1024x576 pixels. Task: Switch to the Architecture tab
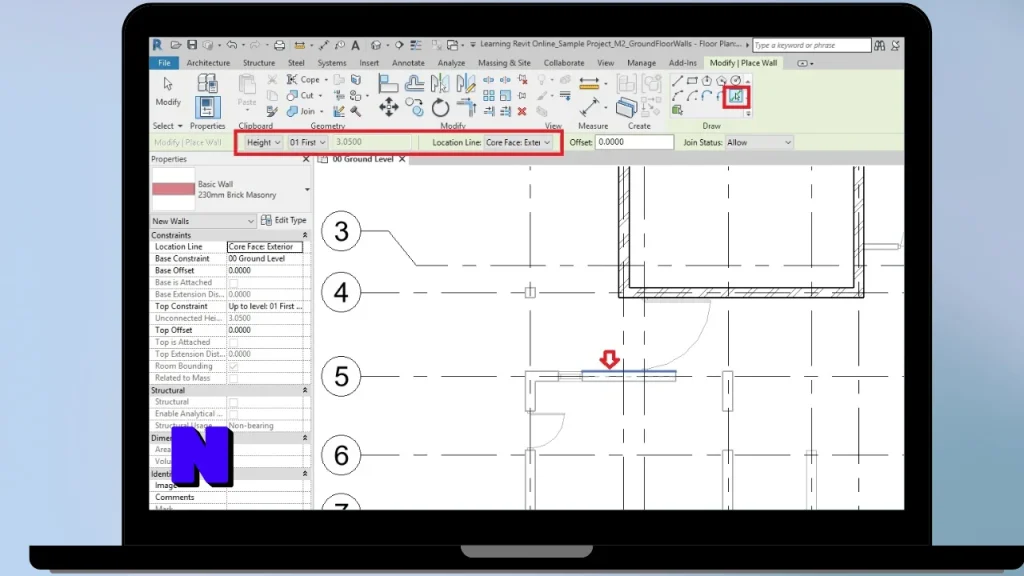(x=208, y=63)
